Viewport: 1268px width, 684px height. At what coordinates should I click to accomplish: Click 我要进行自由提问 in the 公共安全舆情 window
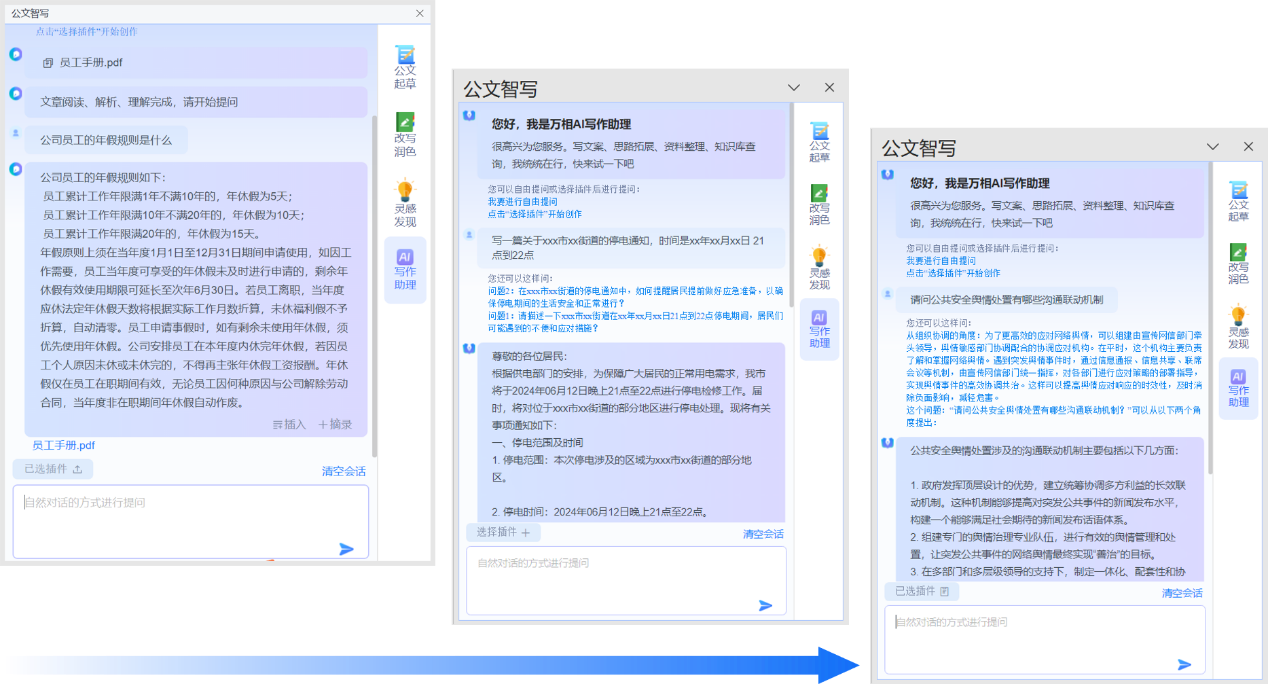click(942, 260)
